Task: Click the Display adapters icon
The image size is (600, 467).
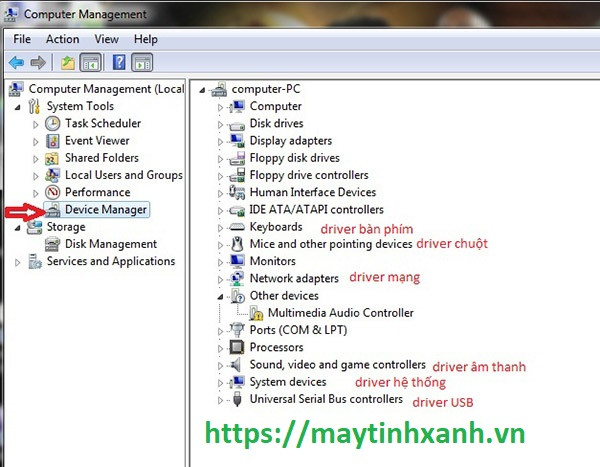Action: (x=237, y=141)
